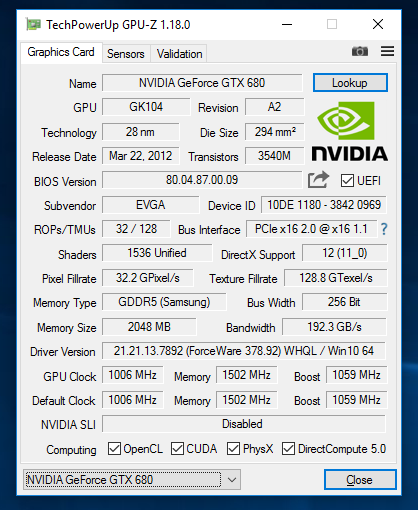
Task: Switch to the Graphics Card tab
Action: 61,52
